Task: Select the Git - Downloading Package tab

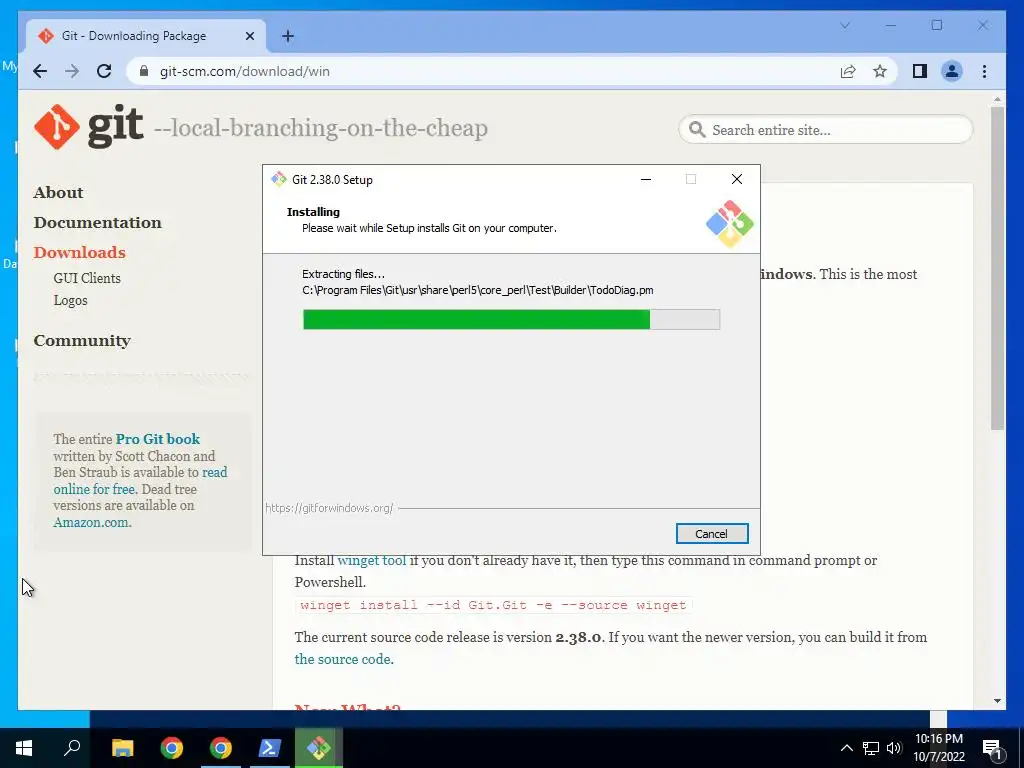Action: point(146,36)
